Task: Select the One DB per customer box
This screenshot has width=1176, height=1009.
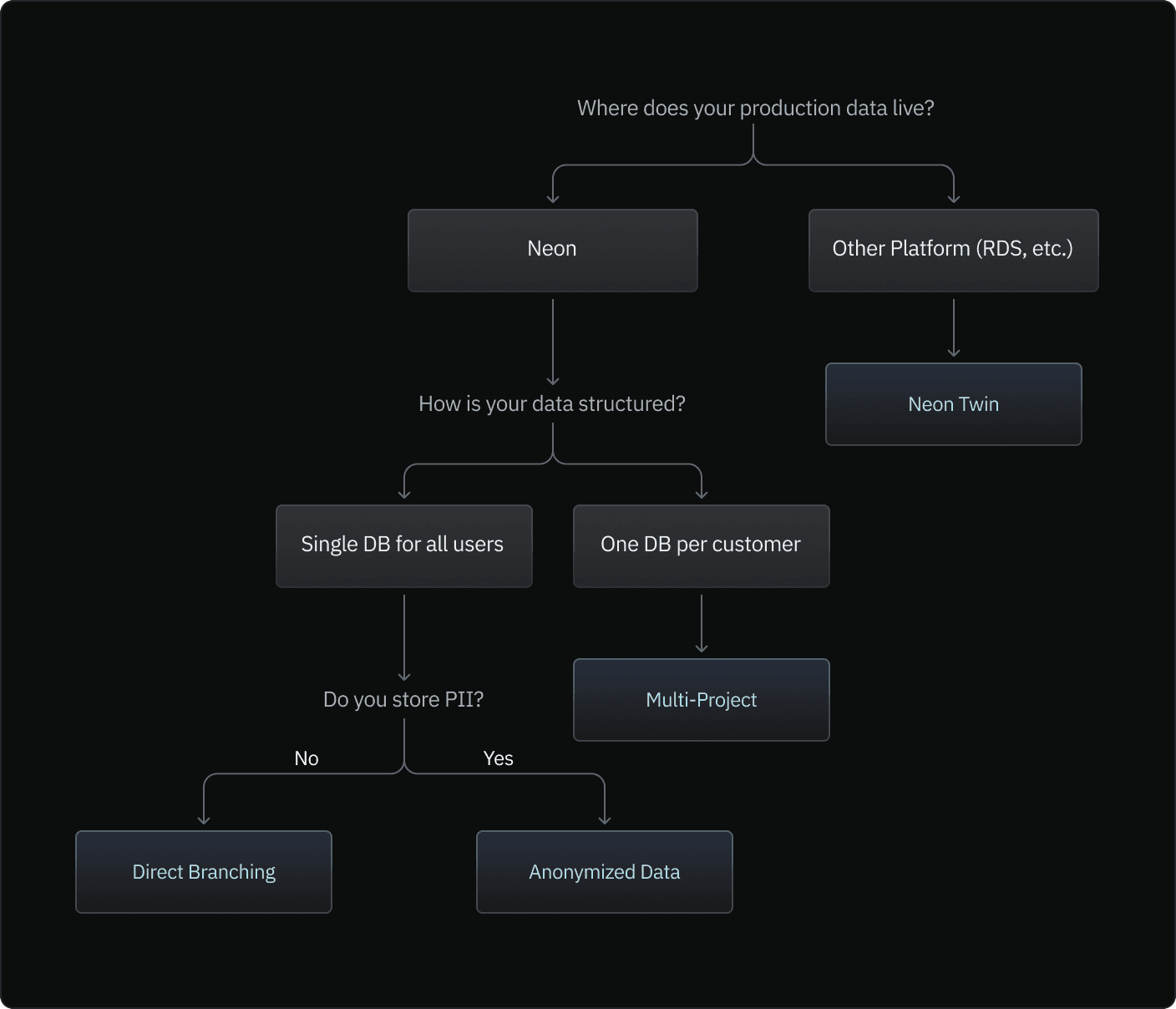Action: [701, 545]
